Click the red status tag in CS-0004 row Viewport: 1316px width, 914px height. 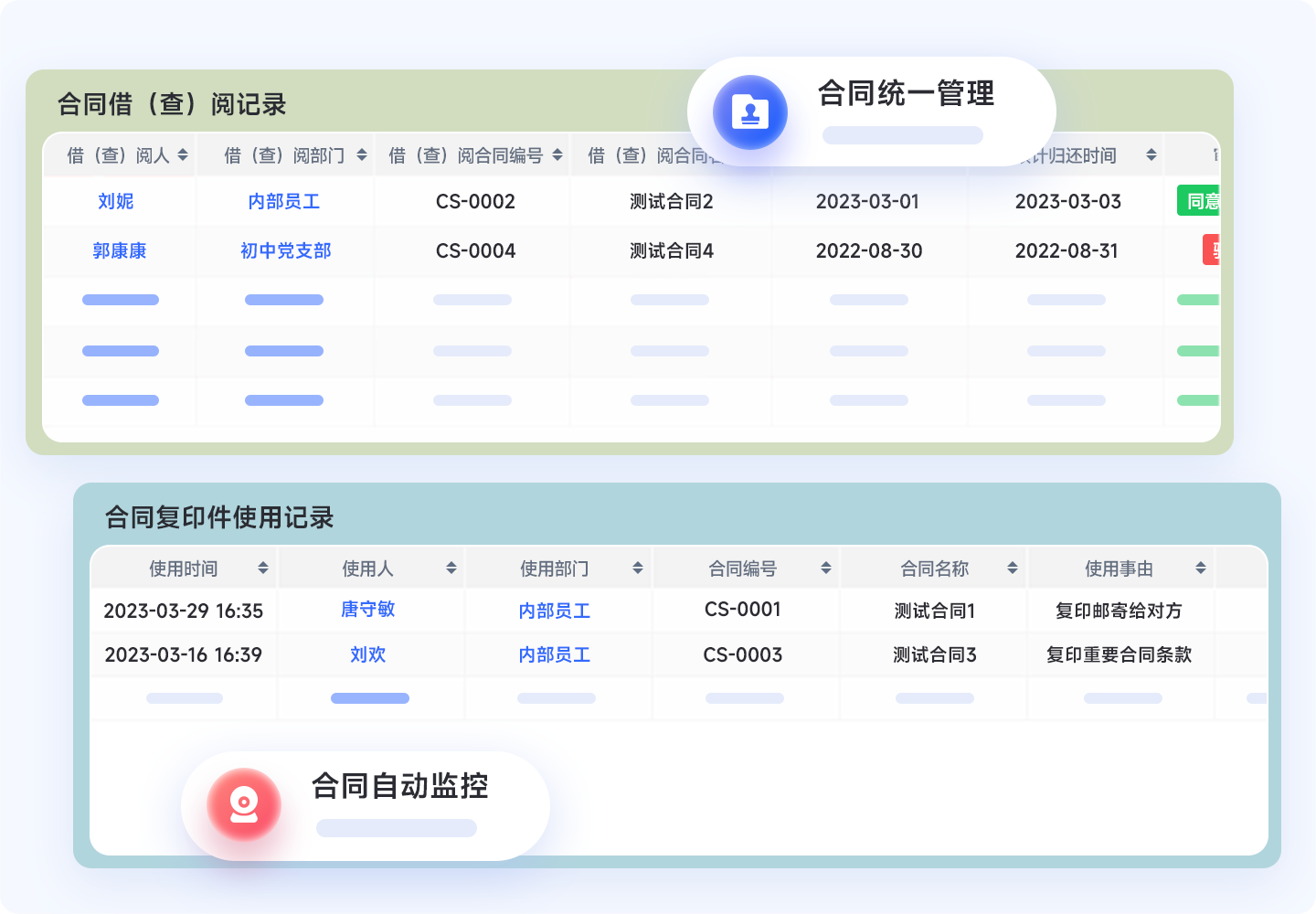1212,250
